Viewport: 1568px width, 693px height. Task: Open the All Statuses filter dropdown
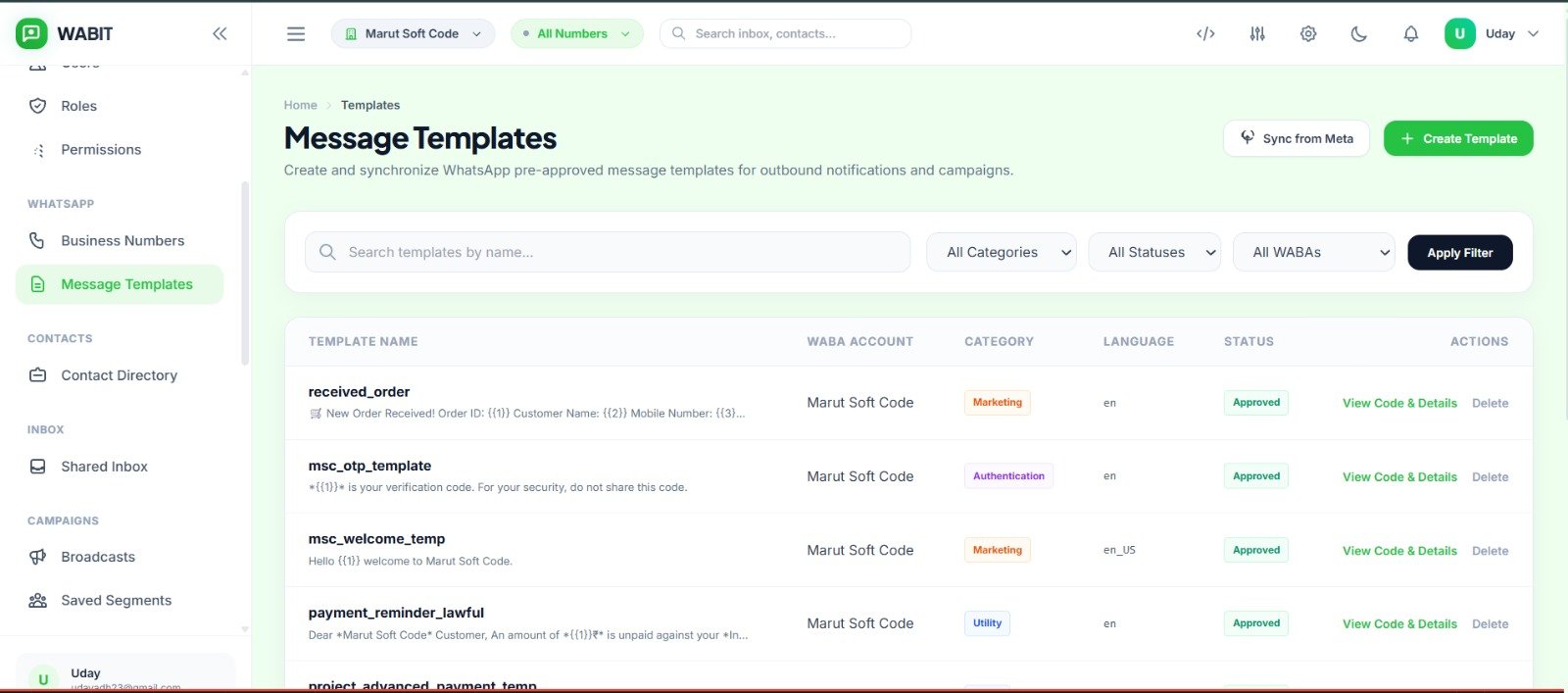(x=1154, y=252)
